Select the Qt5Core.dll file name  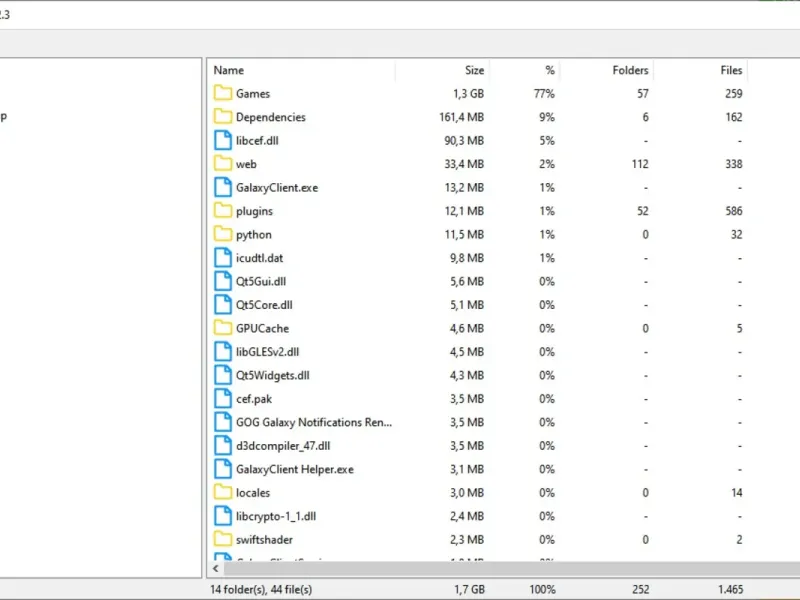click(264, 305)
